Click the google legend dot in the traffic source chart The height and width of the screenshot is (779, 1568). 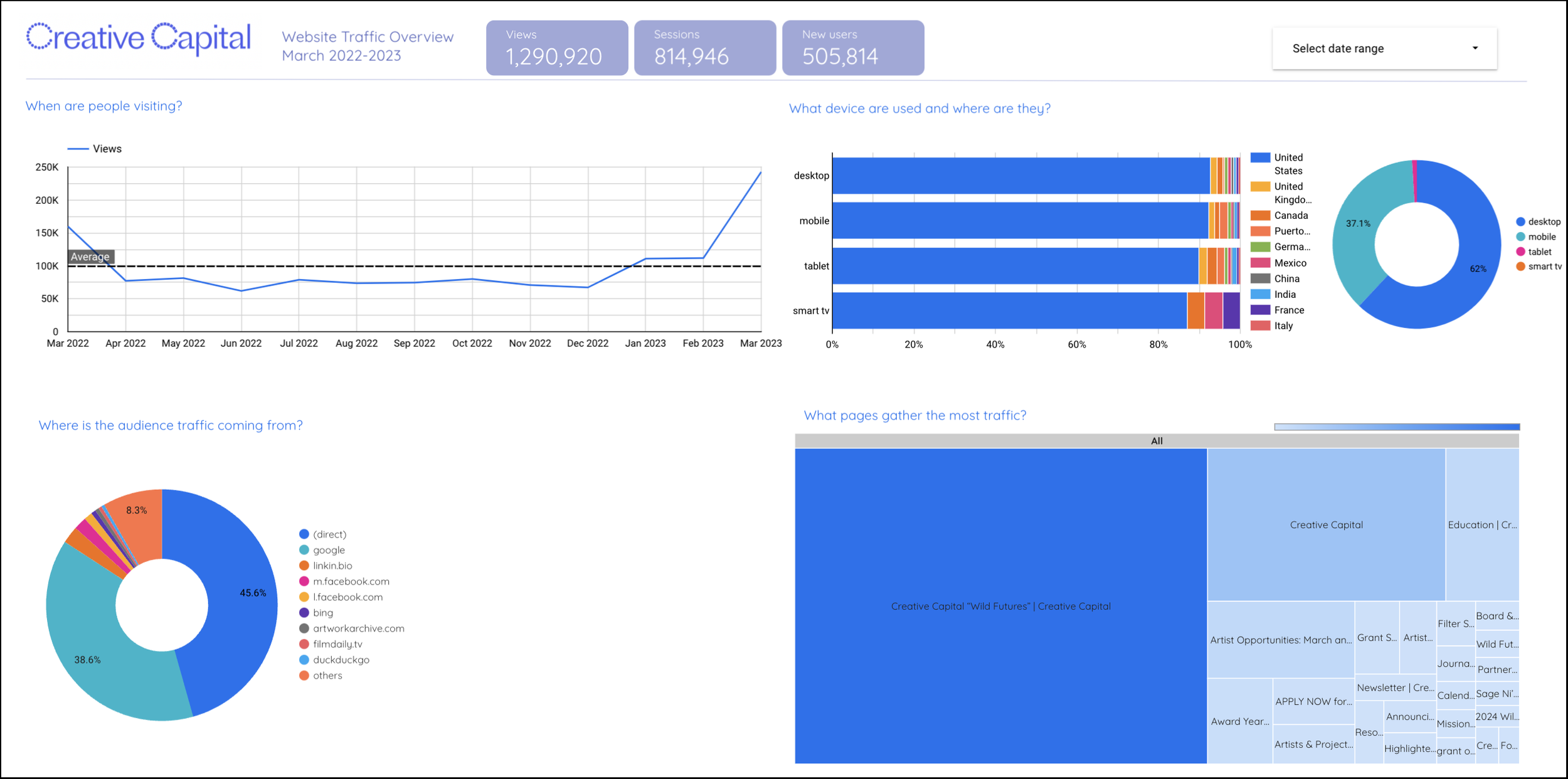(x=304, y=550)
